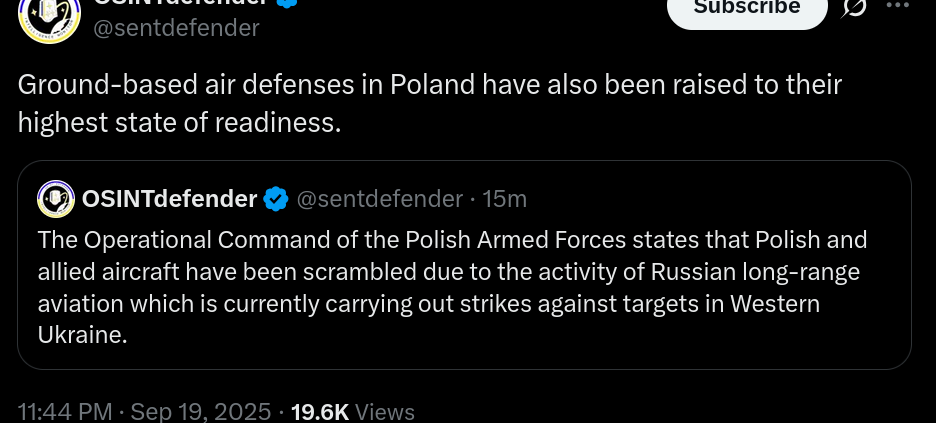View the 19.6K Views count details
Viewport: 936px width, 423px height.
click(x=352, y=412)
